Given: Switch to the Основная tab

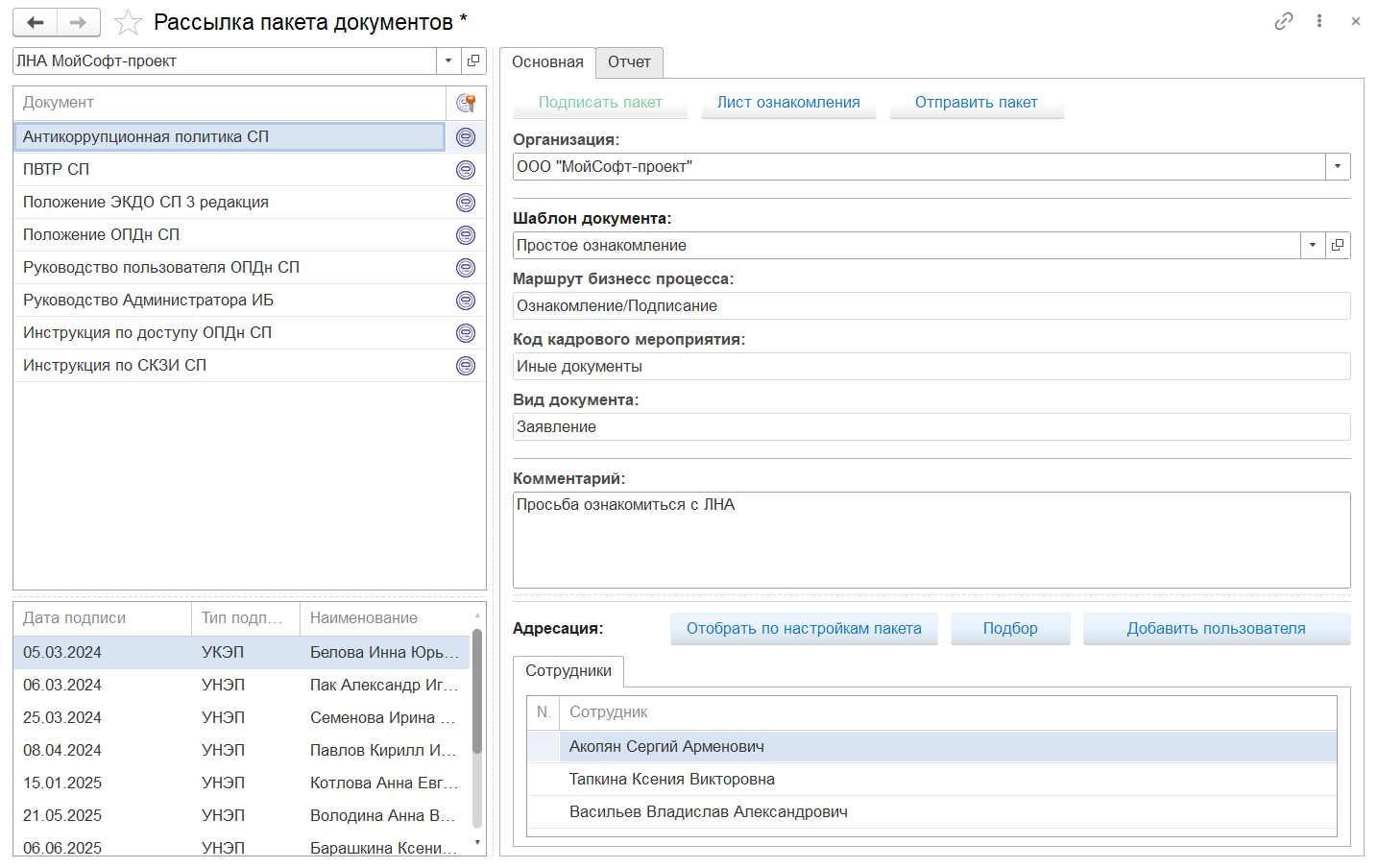Looking at the screenshot, I should click(x=547, y=62).
